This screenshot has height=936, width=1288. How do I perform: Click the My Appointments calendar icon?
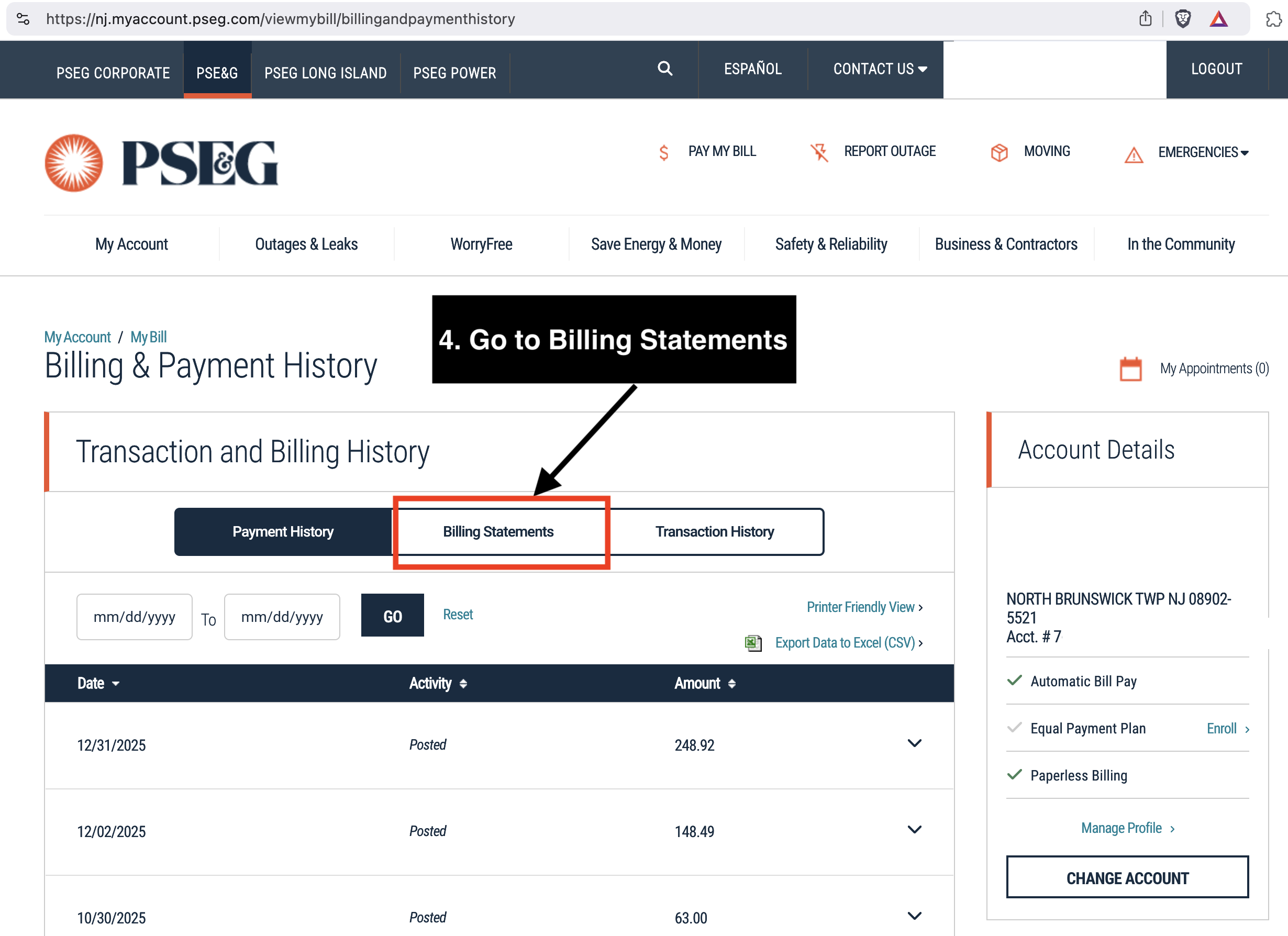tap(1130, 369)
